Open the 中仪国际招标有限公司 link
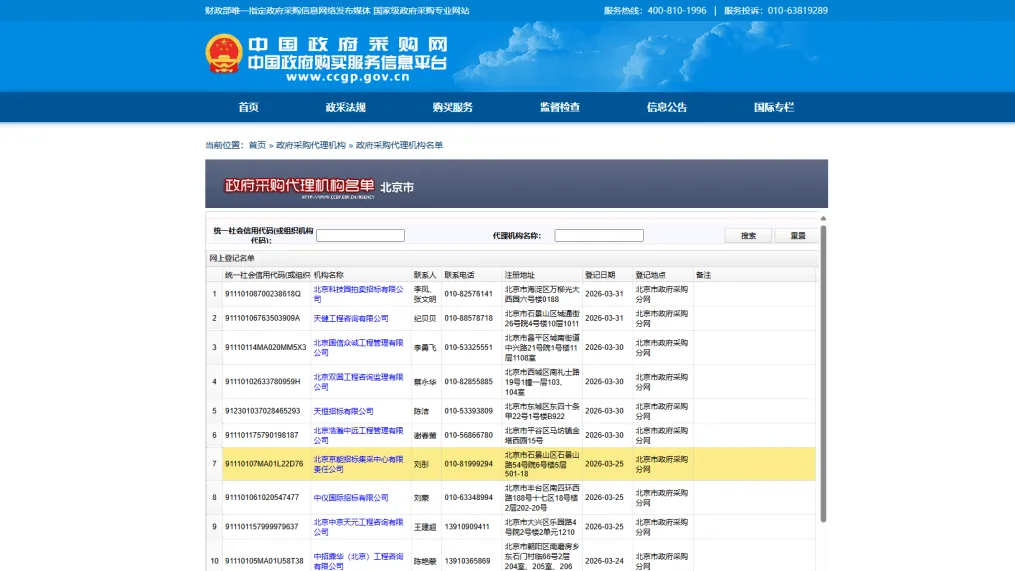 tap(351, 498)
